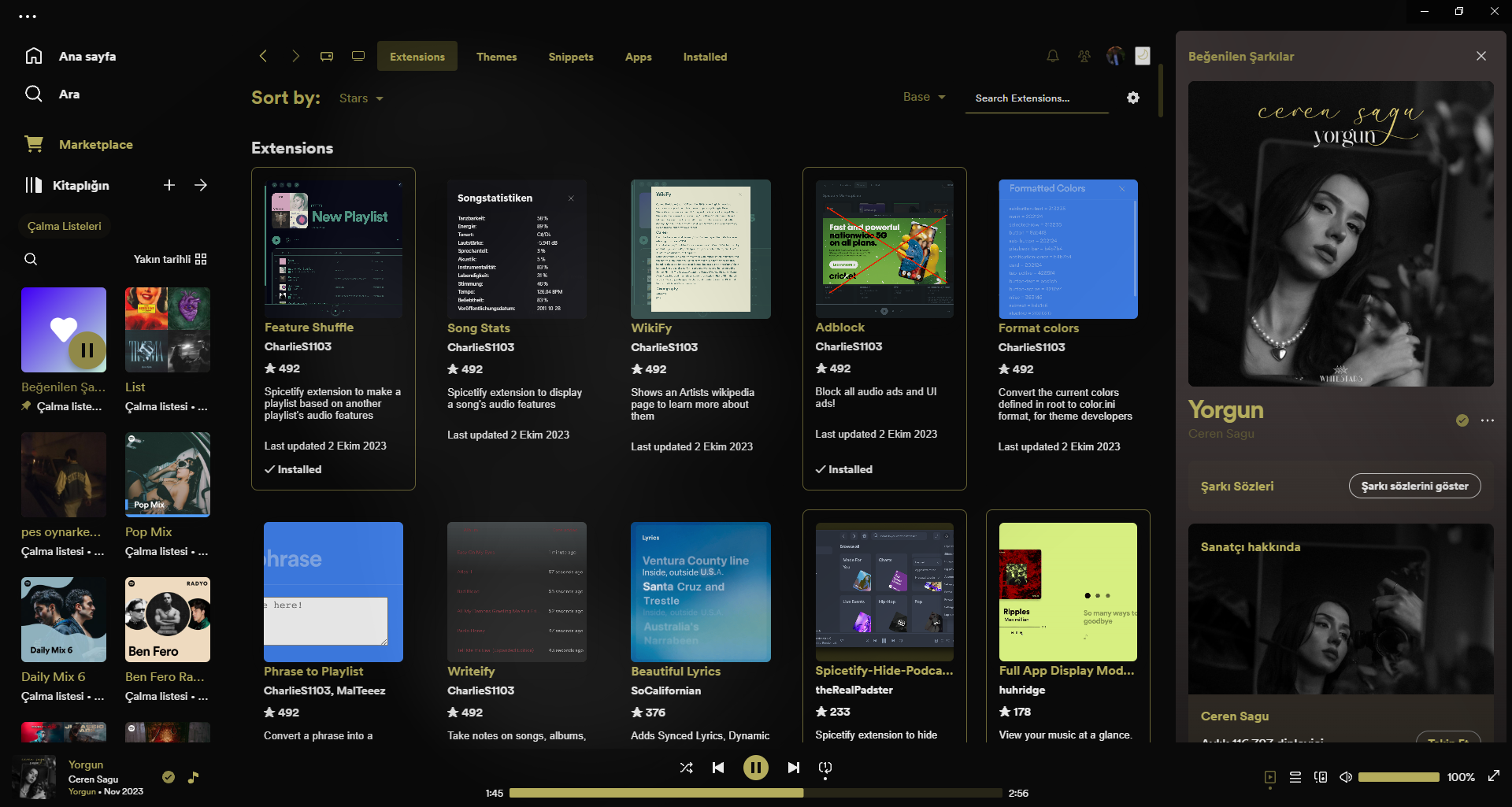The height and width of the screenshot is (807, 1512).
Task: Open the Feature Shuffle extension title
Action: [x=309, y=328]
